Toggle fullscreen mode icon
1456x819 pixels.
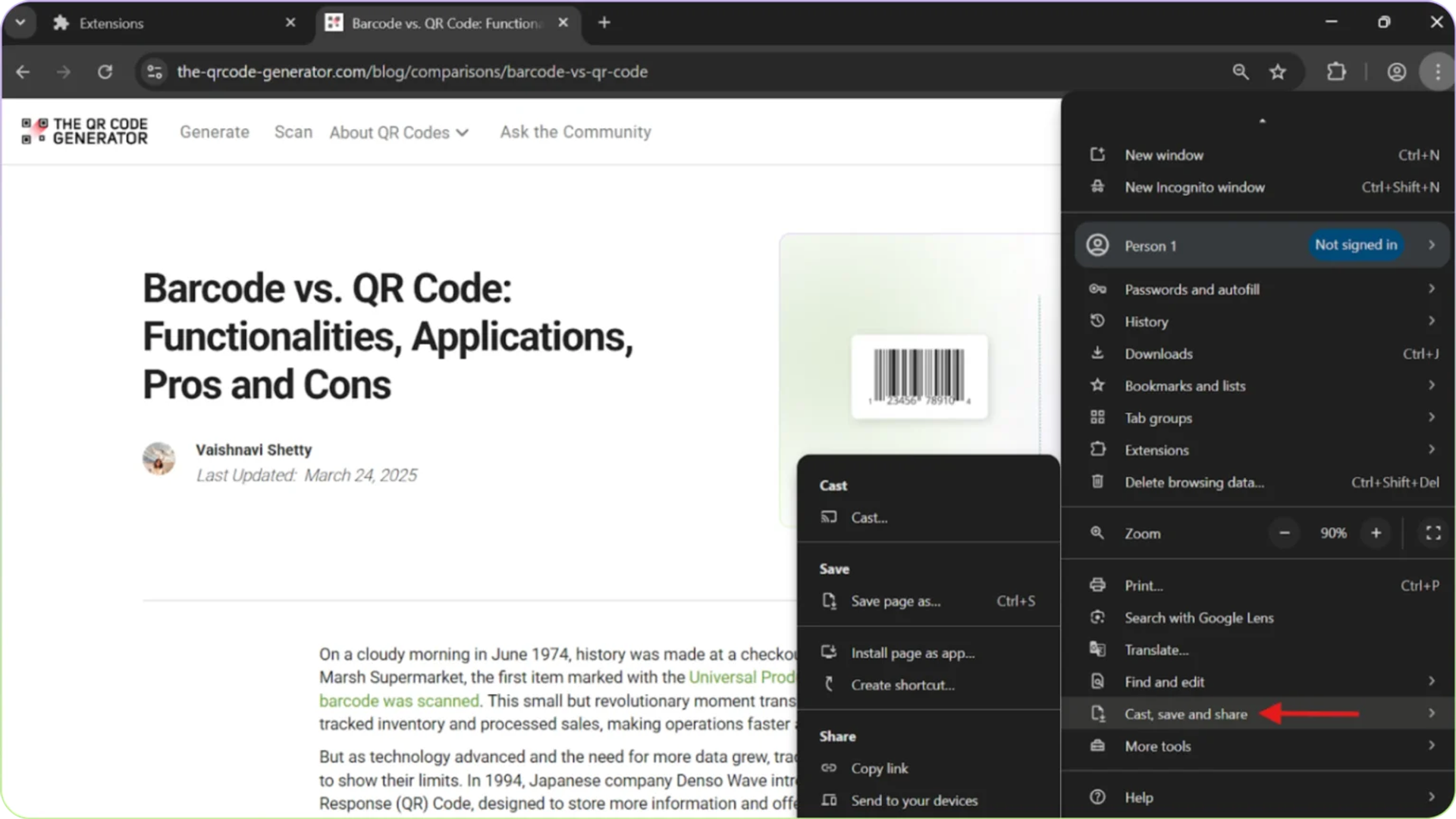pyautogui.click(x=1433, y=533)
